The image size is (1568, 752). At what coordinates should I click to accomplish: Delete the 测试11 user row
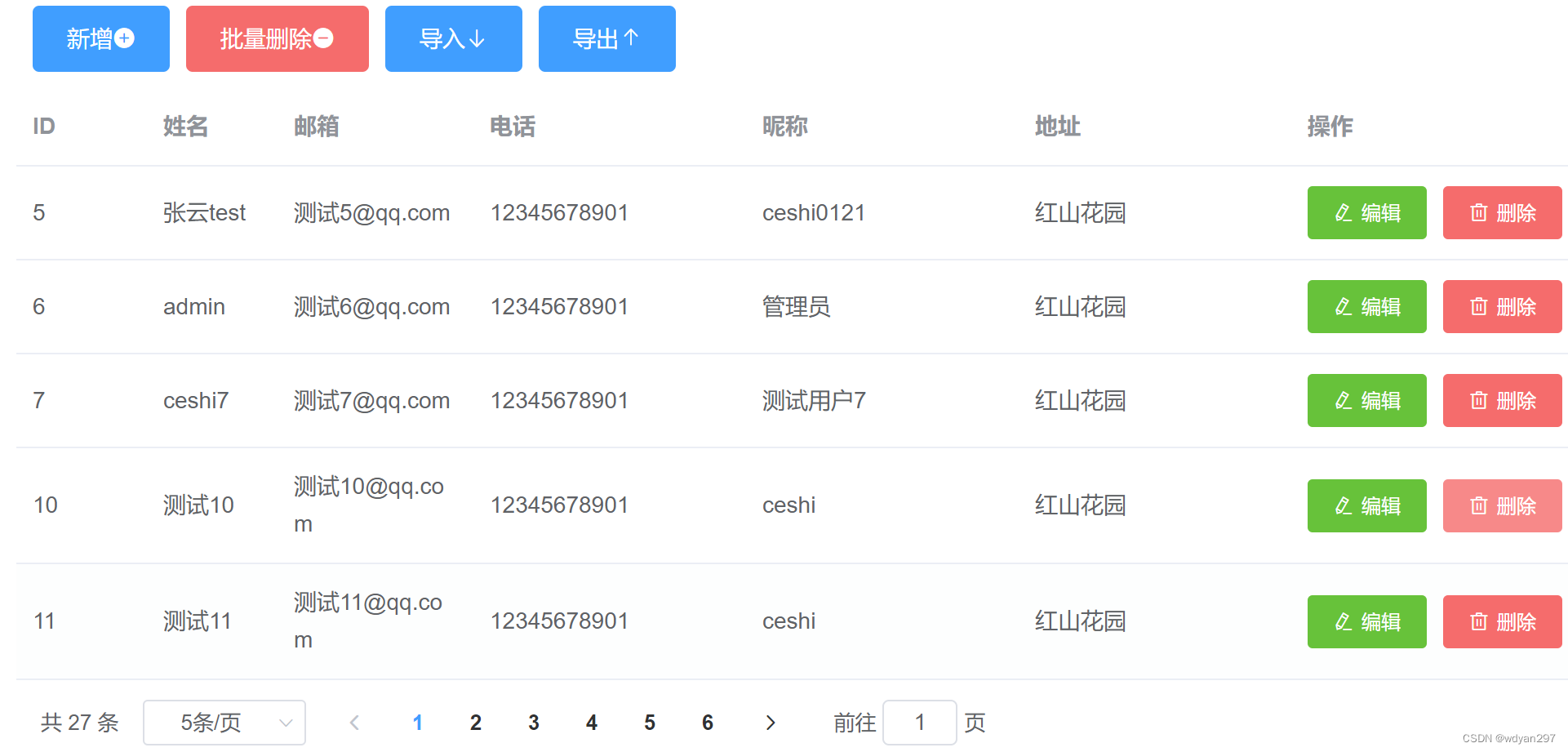pos(1503,621)
